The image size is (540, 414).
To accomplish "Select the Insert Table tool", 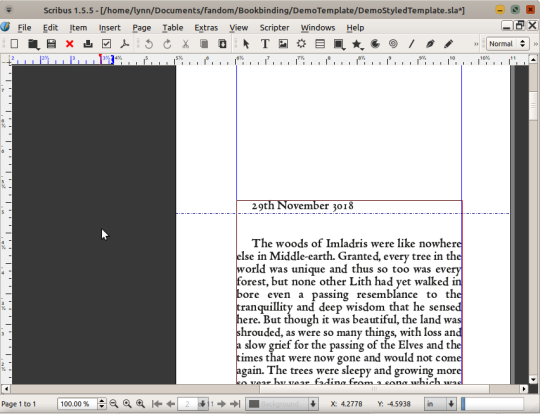I will 320,44.
